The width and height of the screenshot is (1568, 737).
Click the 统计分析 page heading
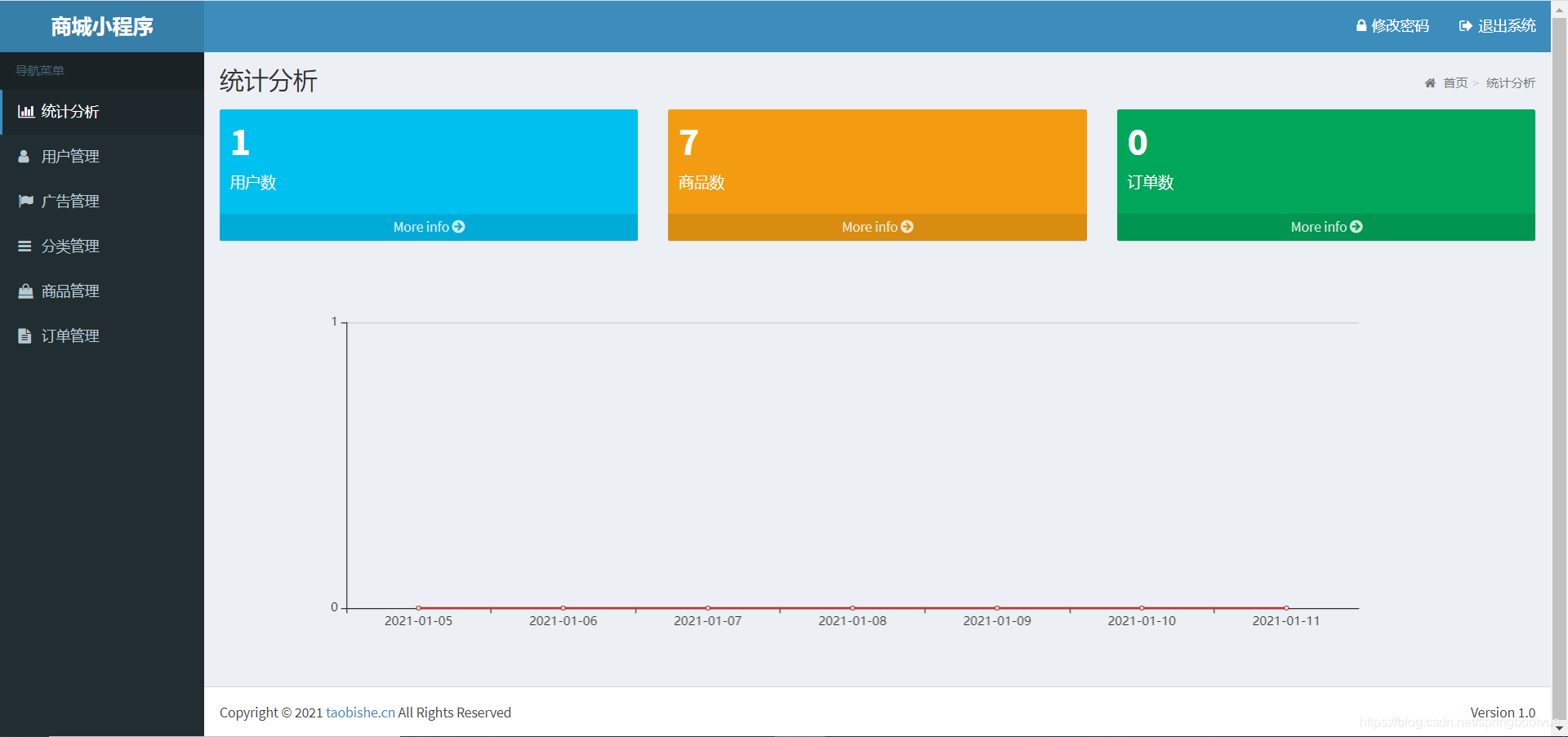click(268, 81)
